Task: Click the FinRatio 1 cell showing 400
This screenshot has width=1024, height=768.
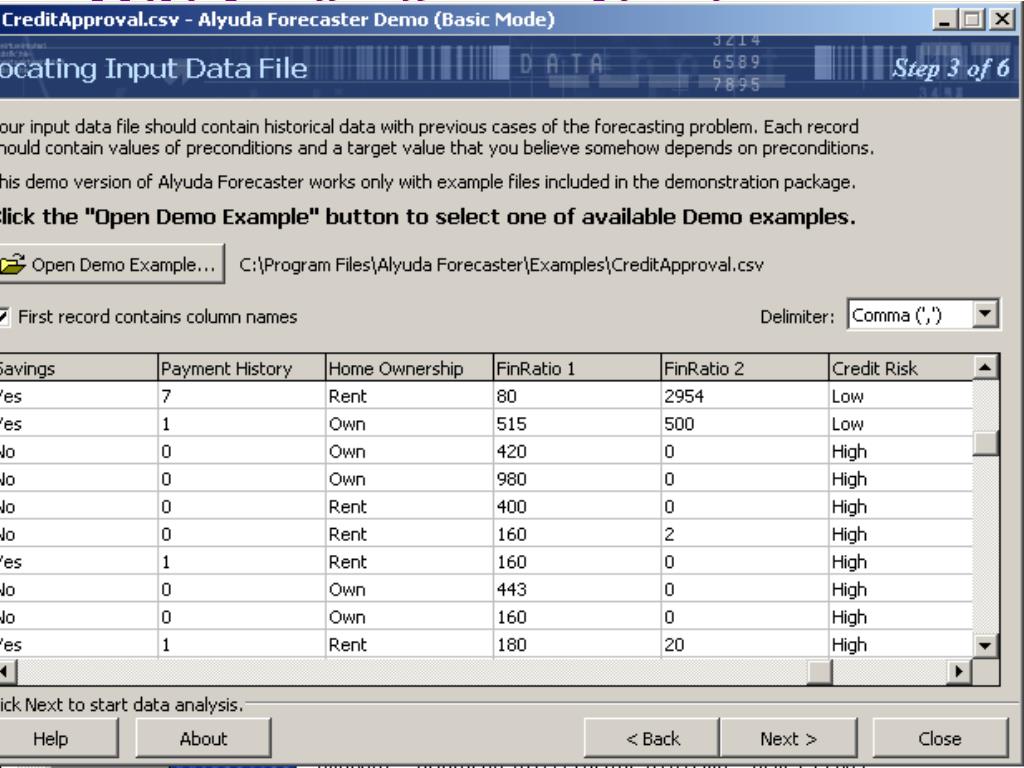Action: click(577, 506)
